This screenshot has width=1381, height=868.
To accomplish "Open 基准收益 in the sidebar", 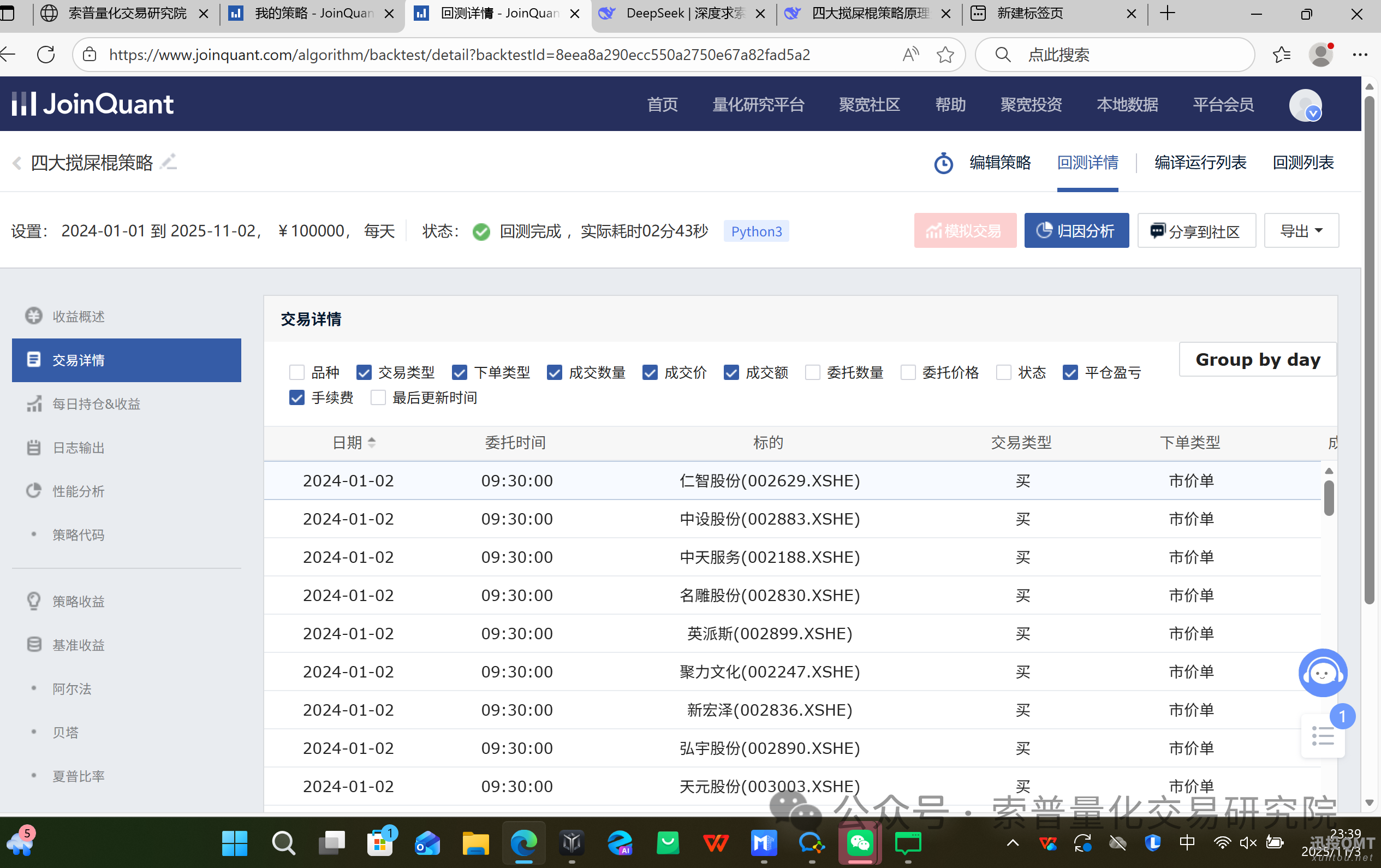I will click(79, 645).
